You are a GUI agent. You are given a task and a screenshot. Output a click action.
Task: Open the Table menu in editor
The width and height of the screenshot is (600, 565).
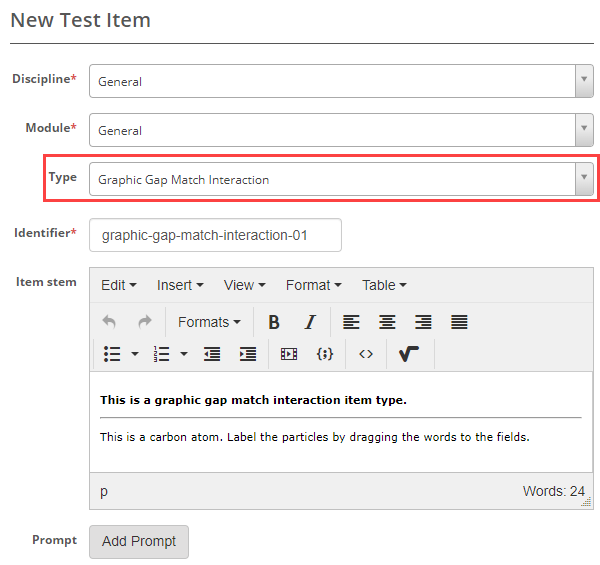tap(384, 285)
